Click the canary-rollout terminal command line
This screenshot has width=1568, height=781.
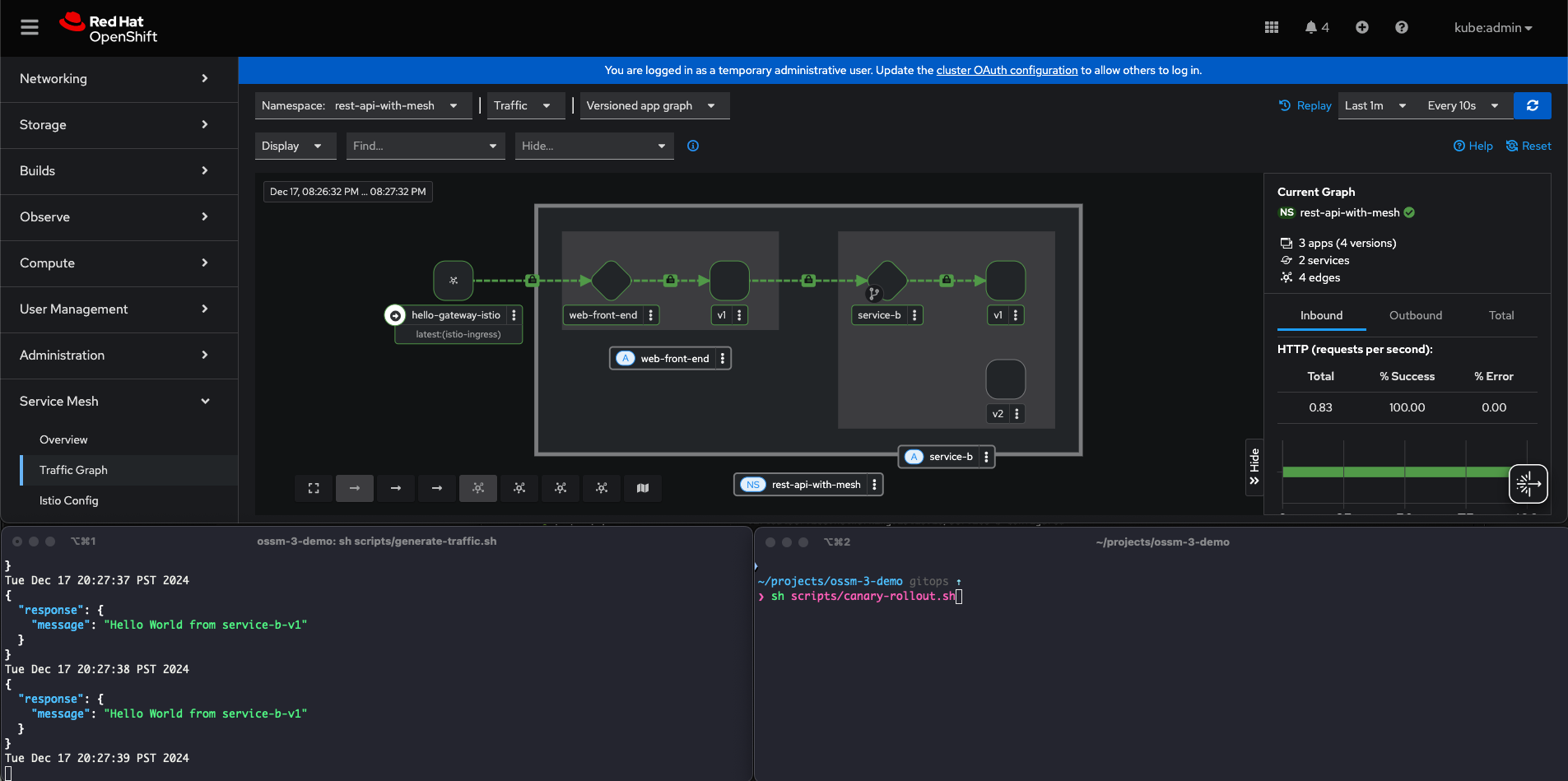(x=863, y=596)
